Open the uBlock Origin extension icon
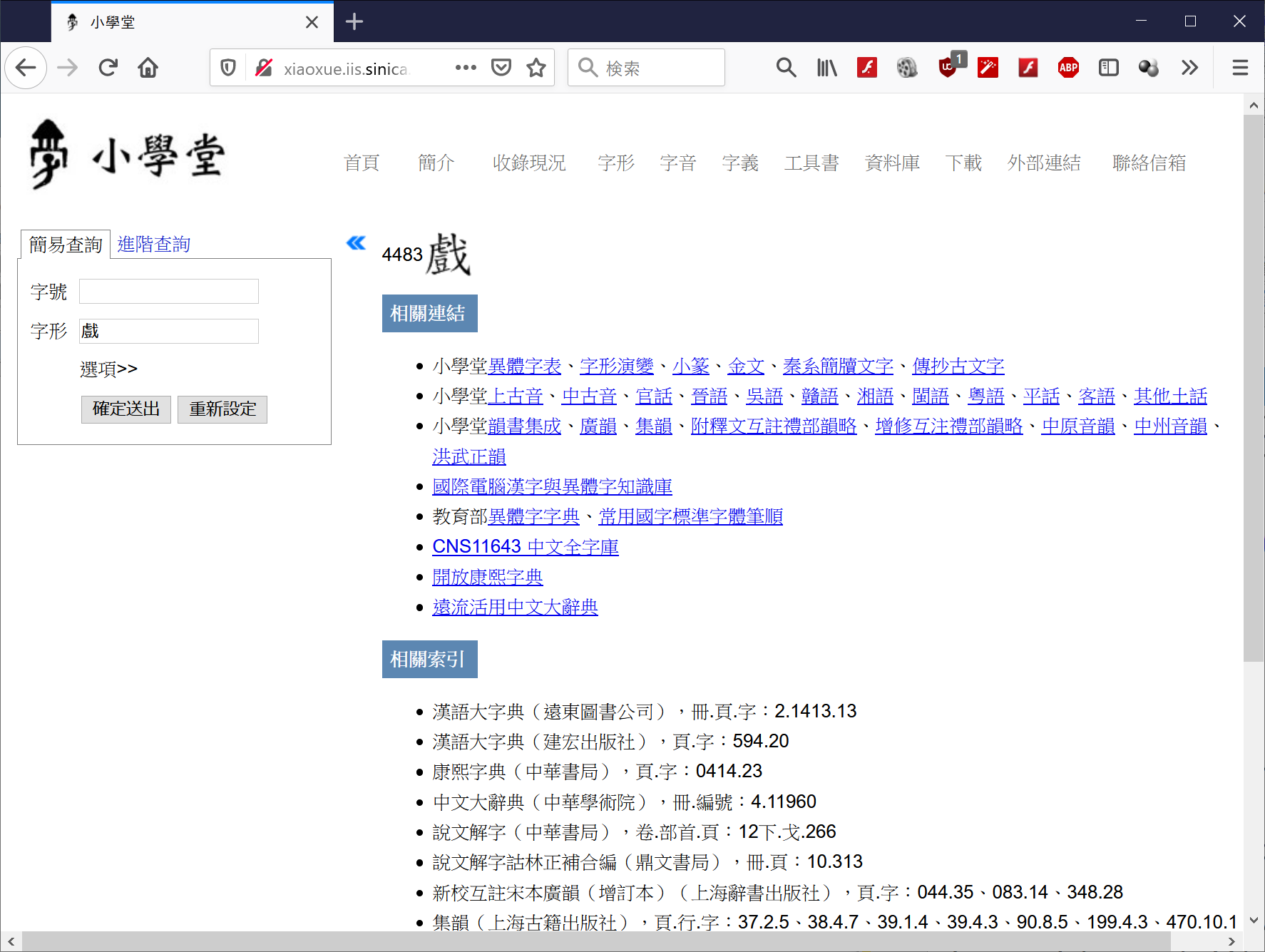Image resolution: width=1265 pixels, height=952 pixels. [x=948, y=68]
